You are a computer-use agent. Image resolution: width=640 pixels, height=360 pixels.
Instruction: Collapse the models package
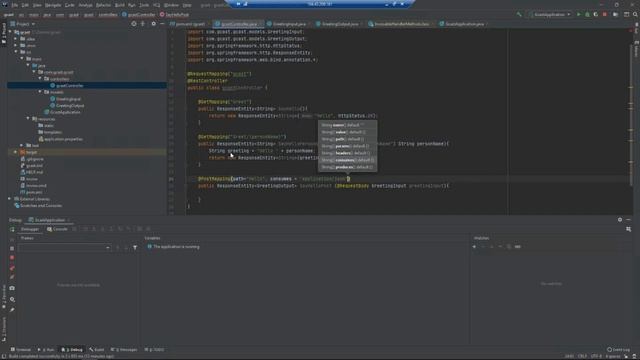[40, 92]
